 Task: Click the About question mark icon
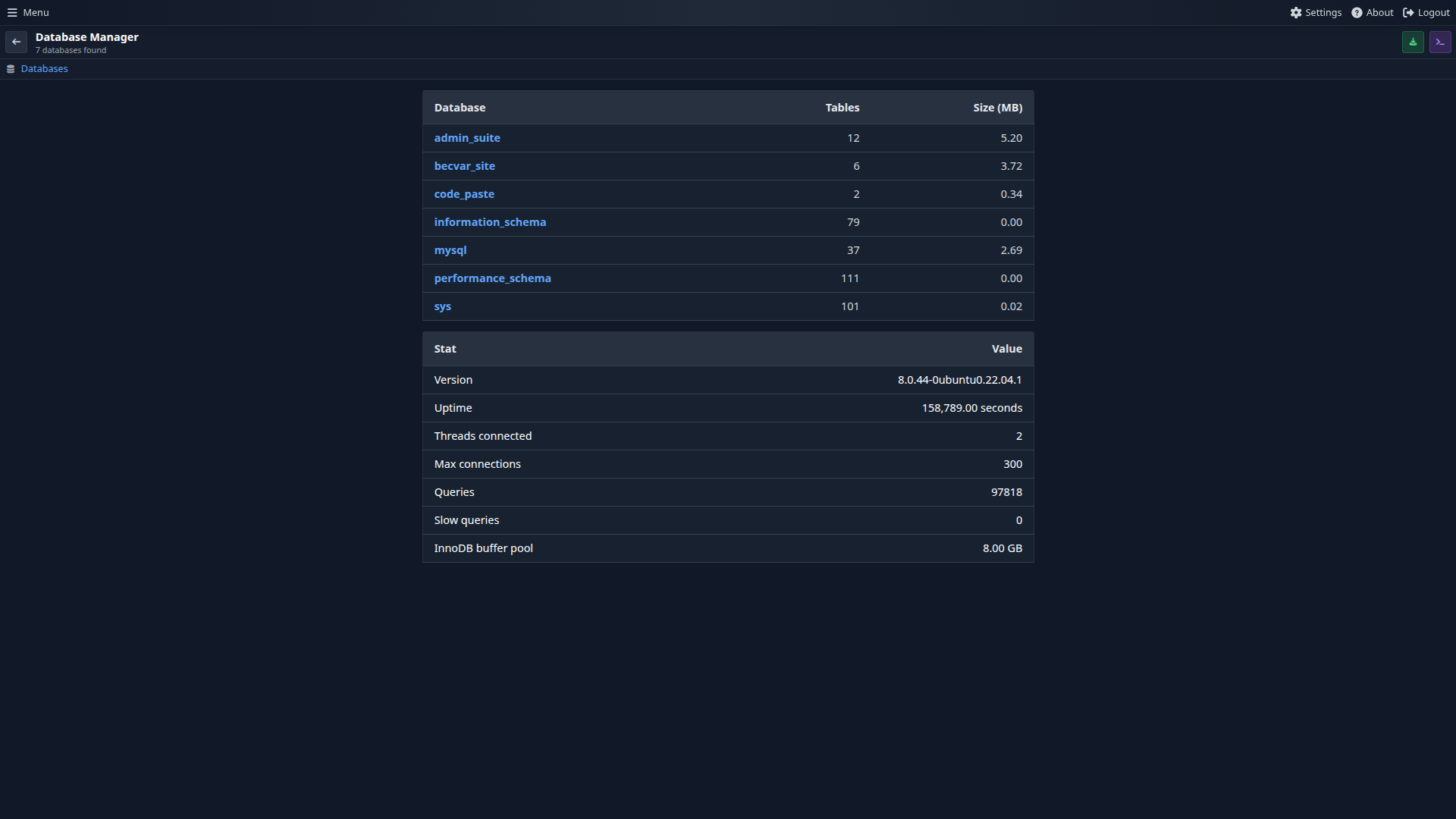point(1357,13)
